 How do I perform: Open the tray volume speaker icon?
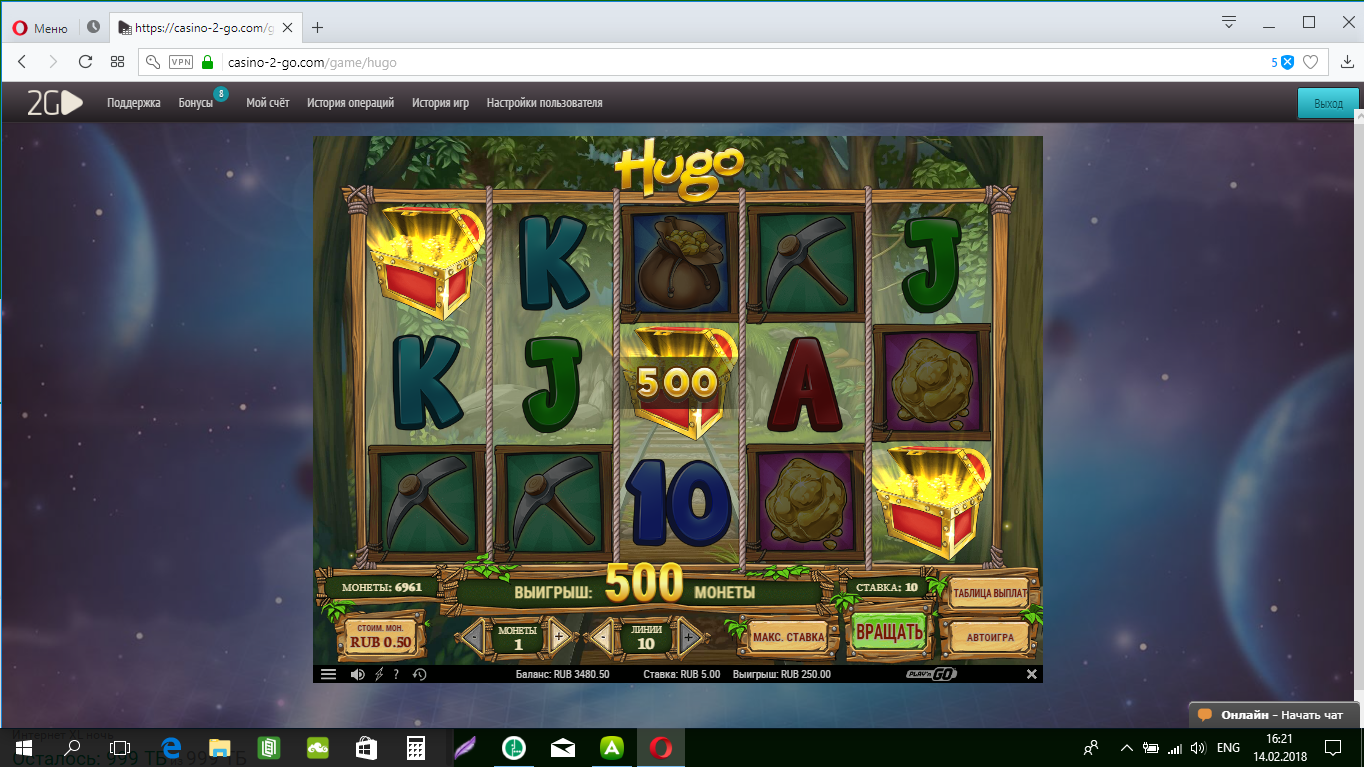(1198, 747)
